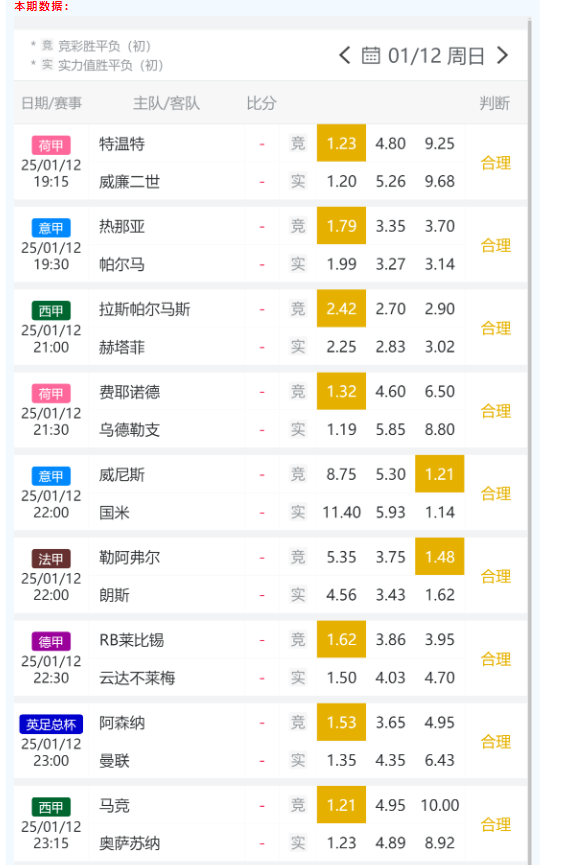The height and width of the screenshot is (865, 566).
Task: Click the 法甲 league tag for 勒阿弗尔
Action: (51, 559)
